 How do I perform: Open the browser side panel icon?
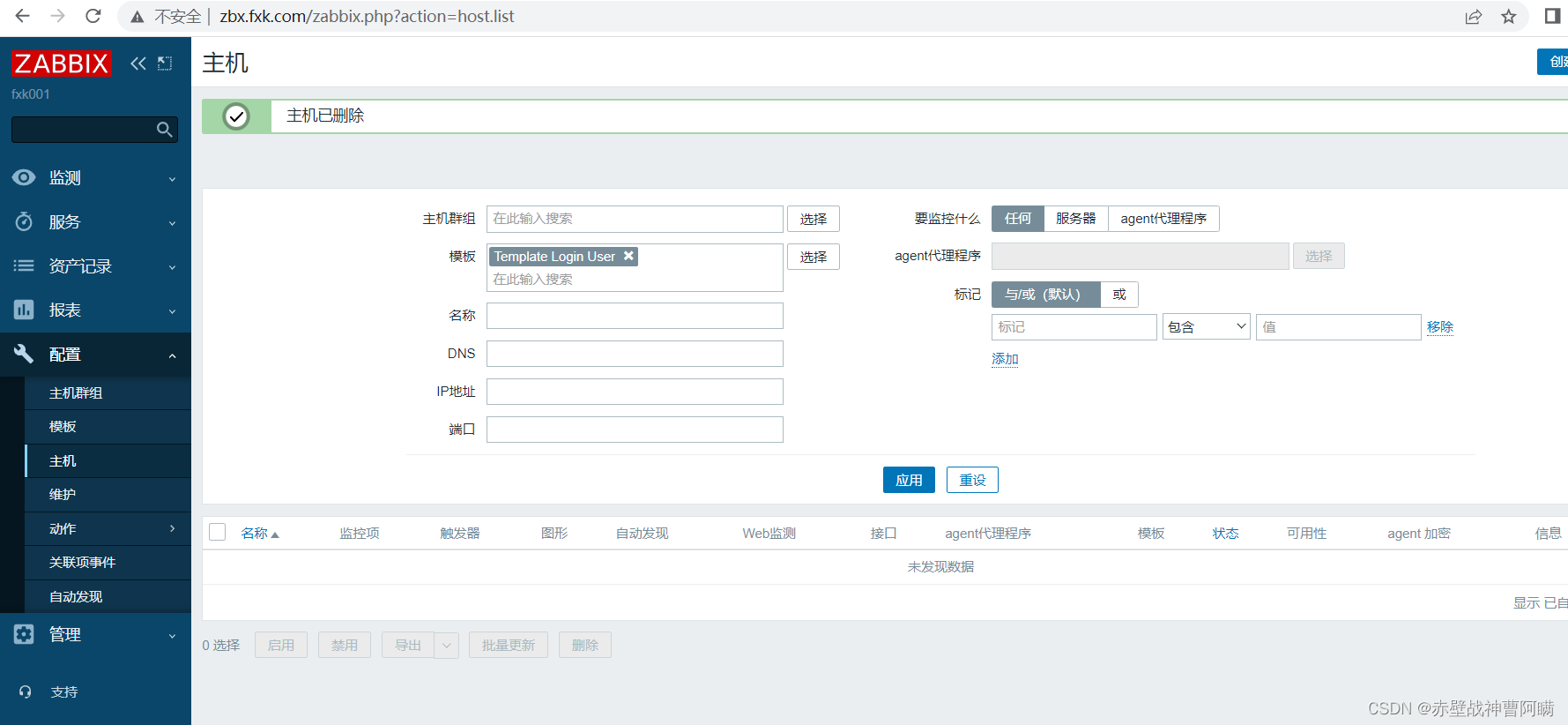(x=1552, y=16)
